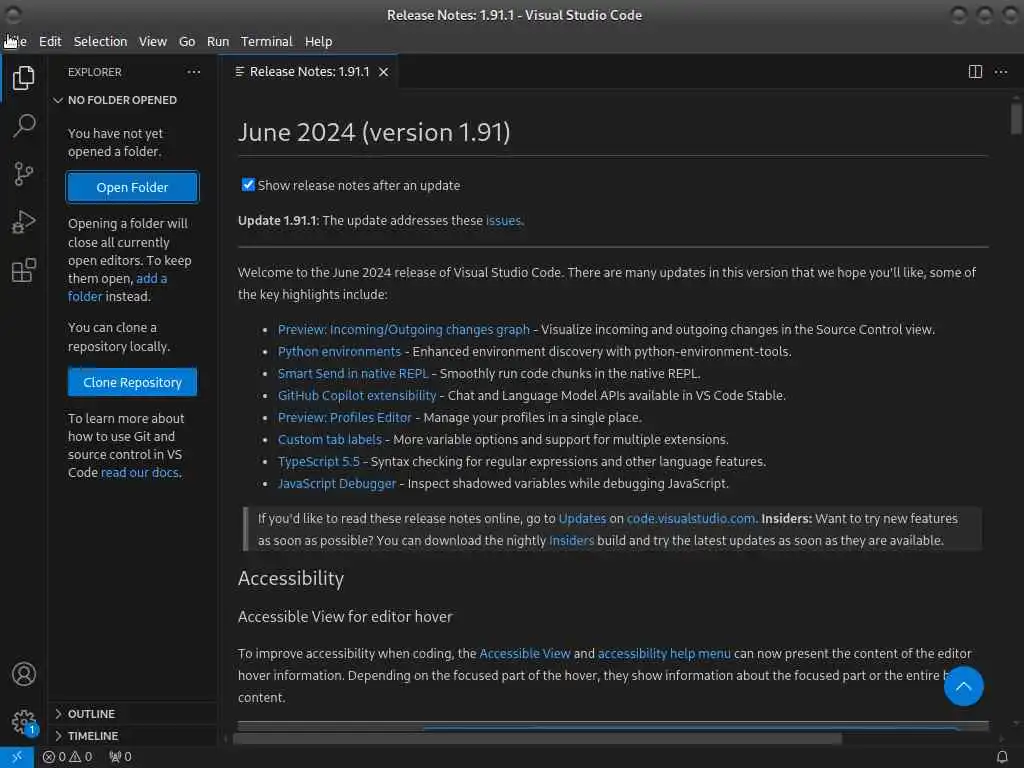Click the June 2024 (version 1.91) heading
Screen dimensions: 1024x768
pyautogui.click(x=374, y=133)
